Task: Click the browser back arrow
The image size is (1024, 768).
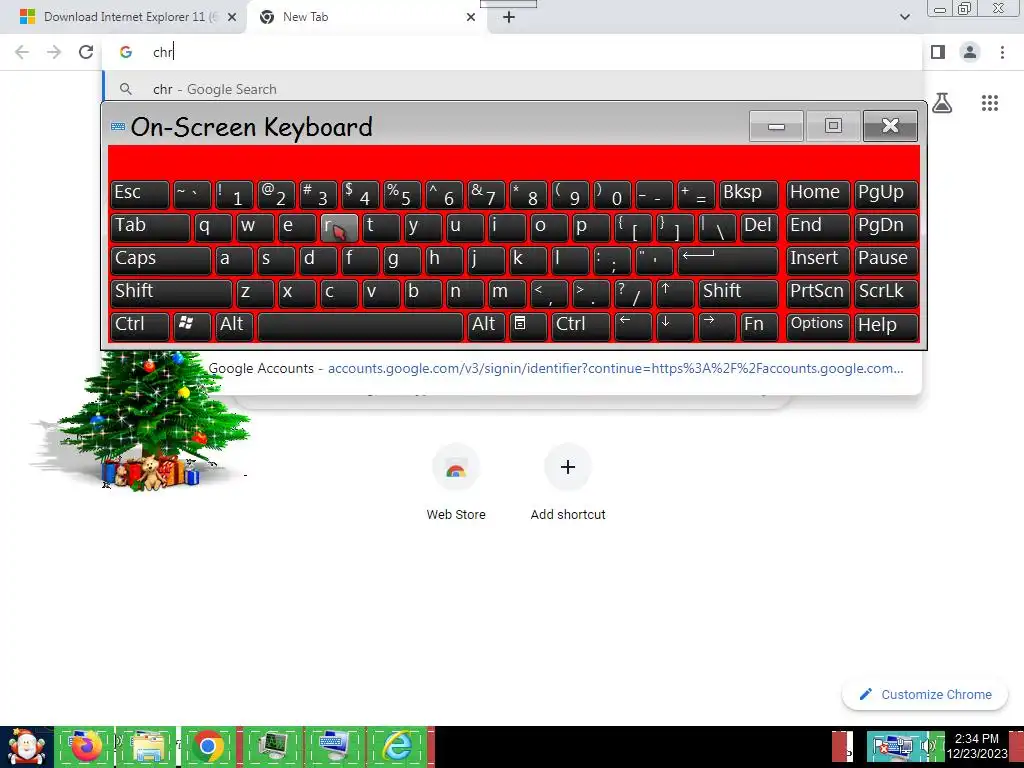Action: pos(22,52)
